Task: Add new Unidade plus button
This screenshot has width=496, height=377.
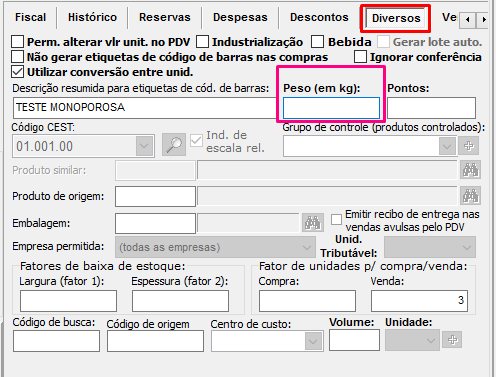Action: click(452, 340)
